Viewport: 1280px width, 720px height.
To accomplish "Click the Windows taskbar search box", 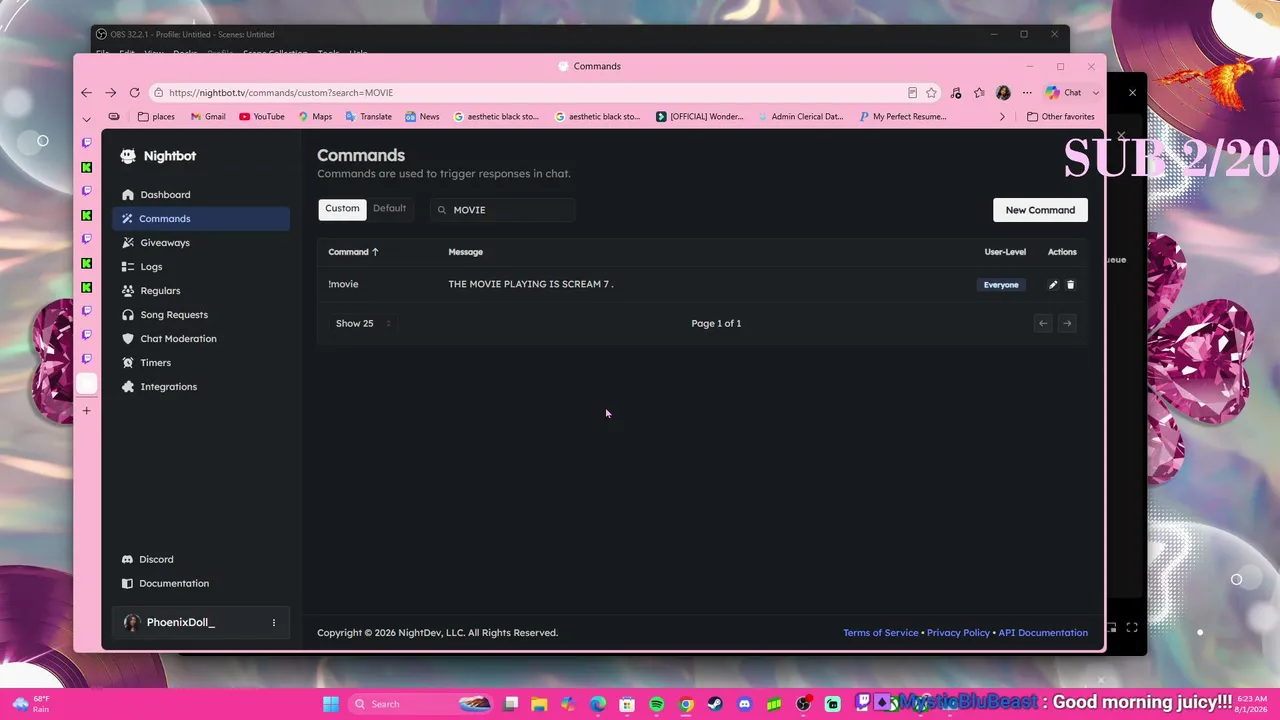I will click(421, 704).
